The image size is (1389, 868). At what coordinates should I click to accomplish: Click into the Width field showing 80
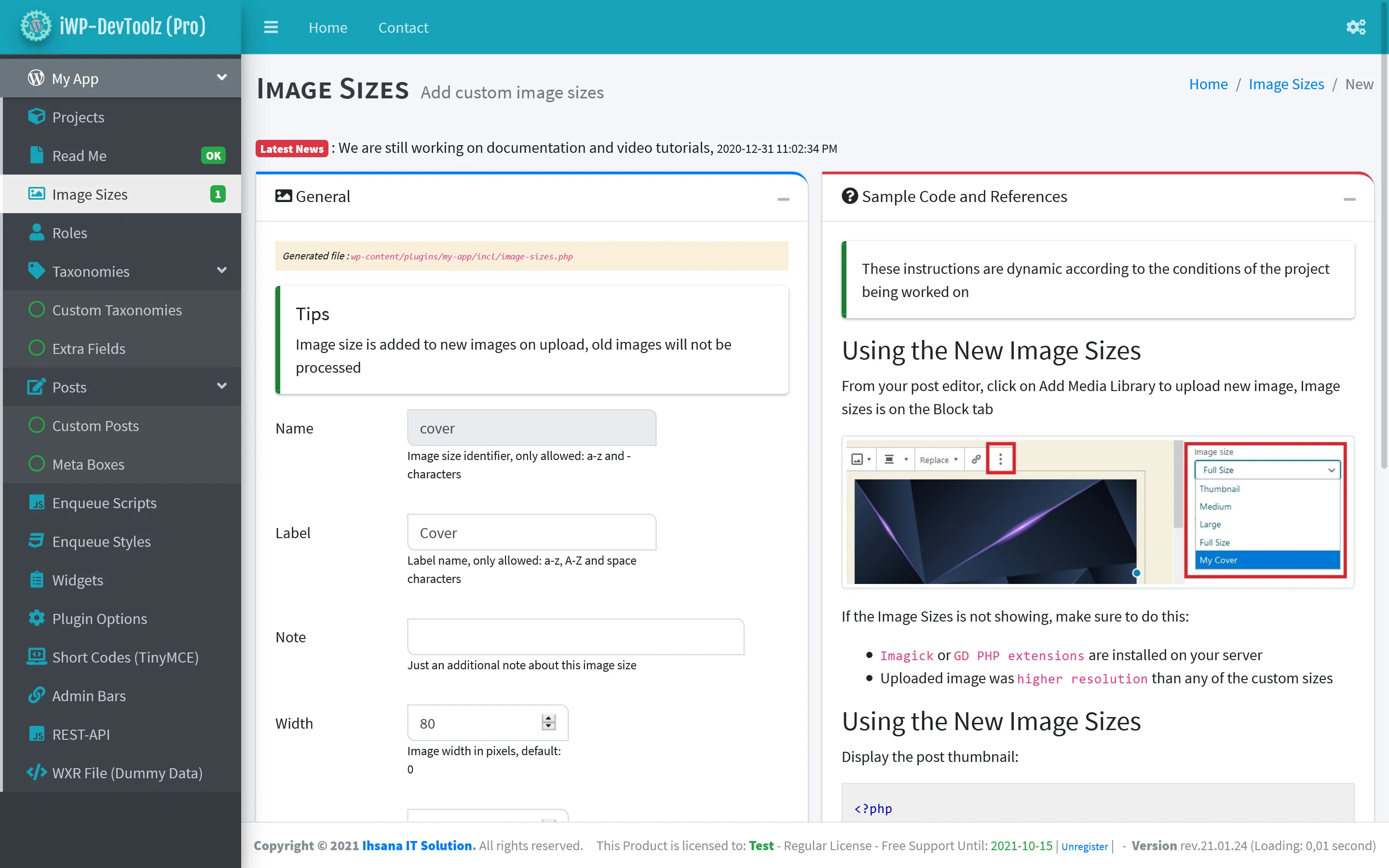(x=487, y=723)
